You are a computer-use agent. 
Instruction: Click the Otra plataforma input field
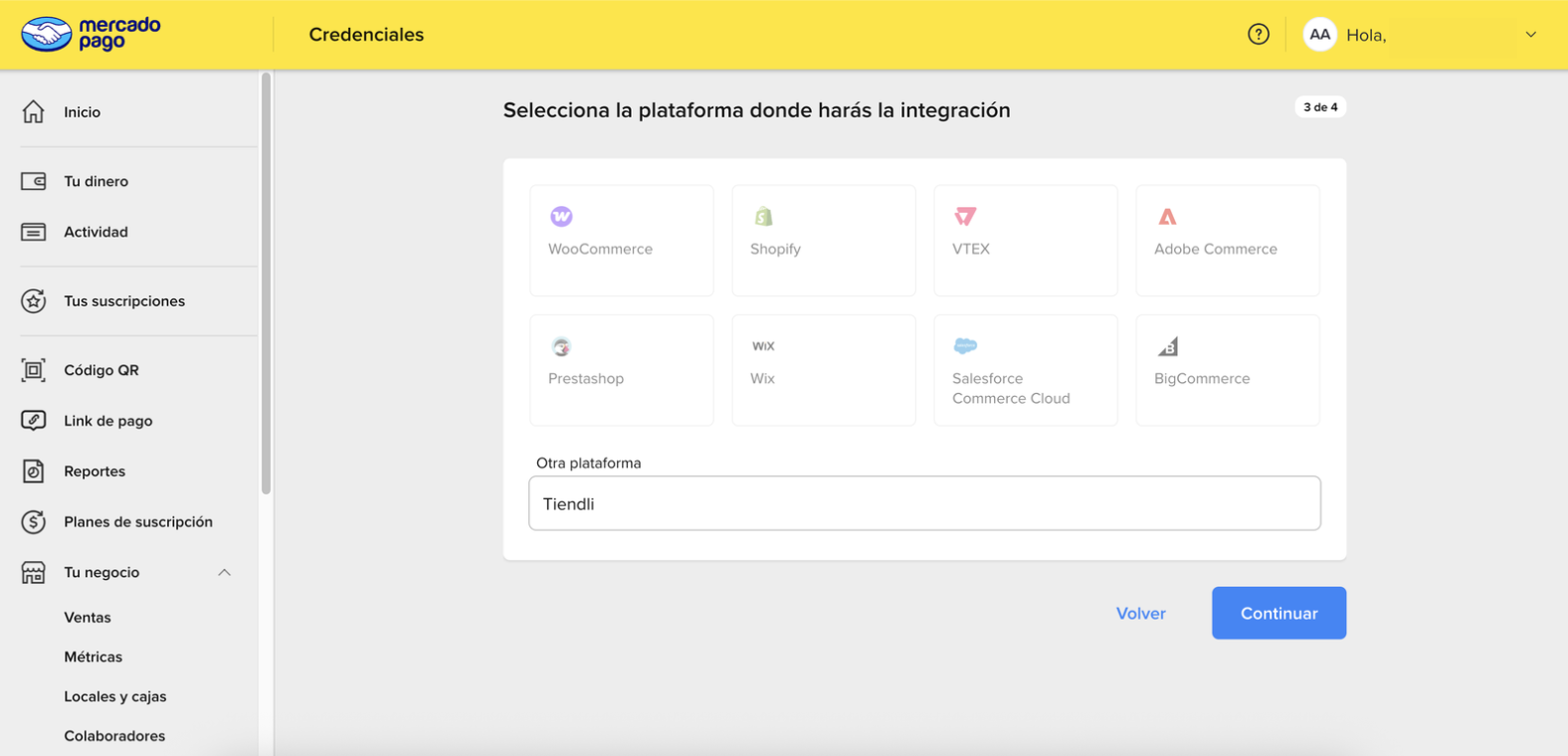(x=924, y=503)
